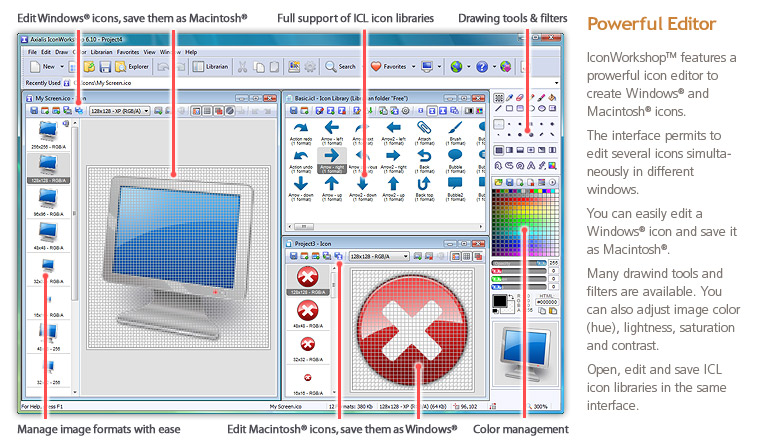The width and height of the screenshot is (760, 440).
Task: Open the Librarian menu
Action: pos(101,52)
